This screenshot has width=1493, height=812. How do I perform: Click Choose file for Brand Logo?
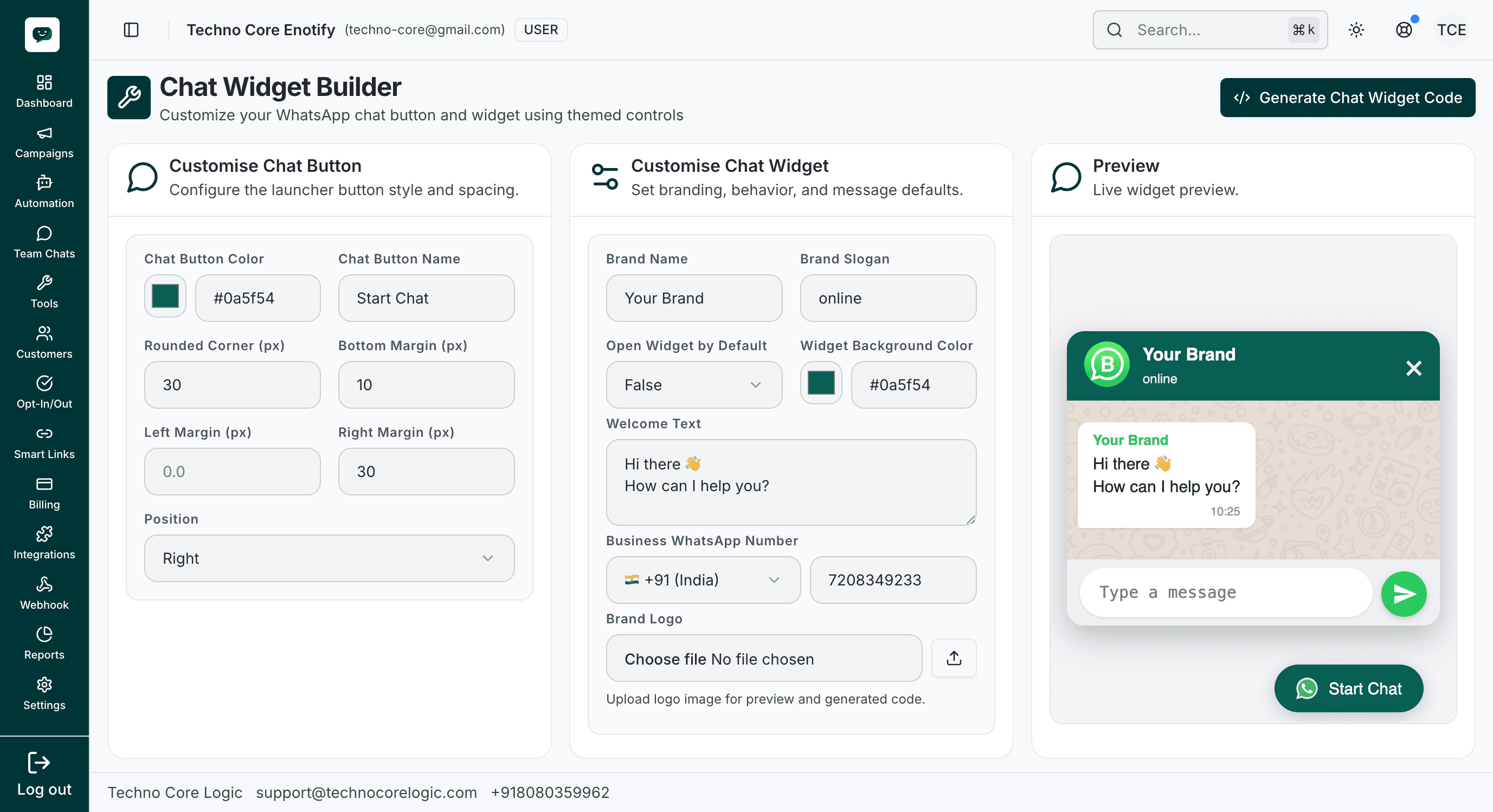[665, 659]
